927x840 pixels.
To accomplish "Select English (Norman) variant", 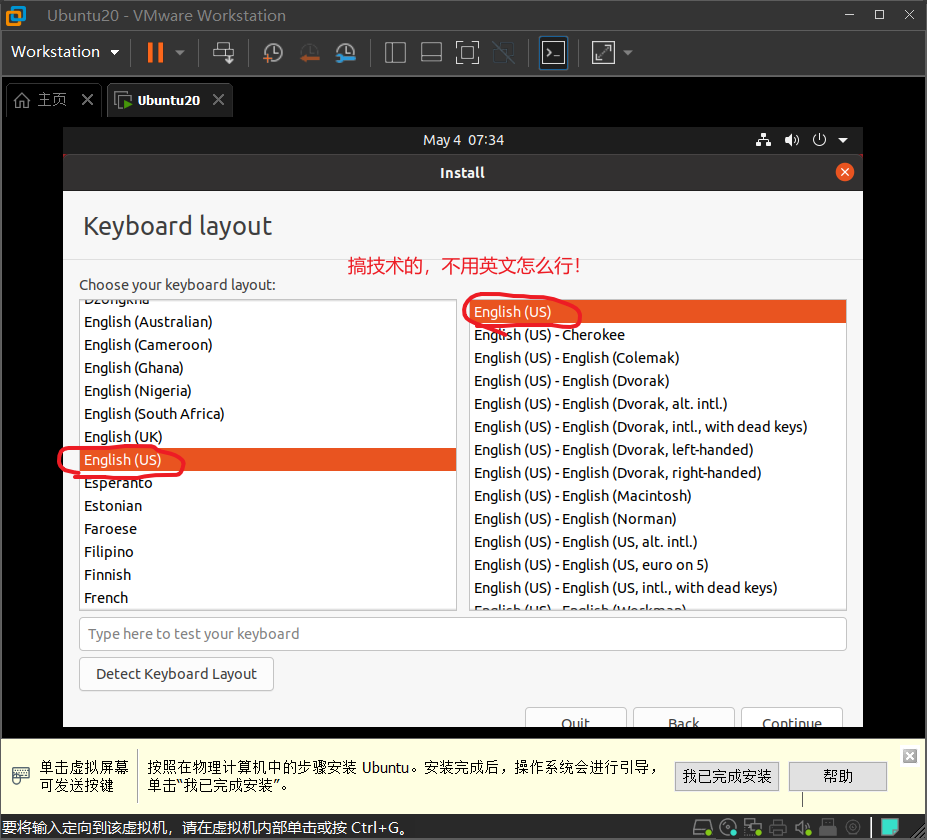I will pyautogui.click(x=658, y=519).
